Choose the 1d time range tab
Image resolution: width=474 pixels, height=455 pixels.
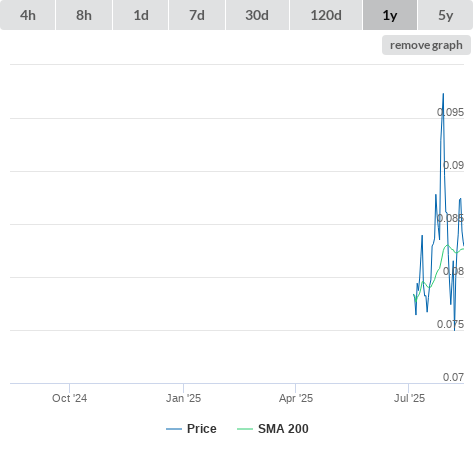click(141, 15)
